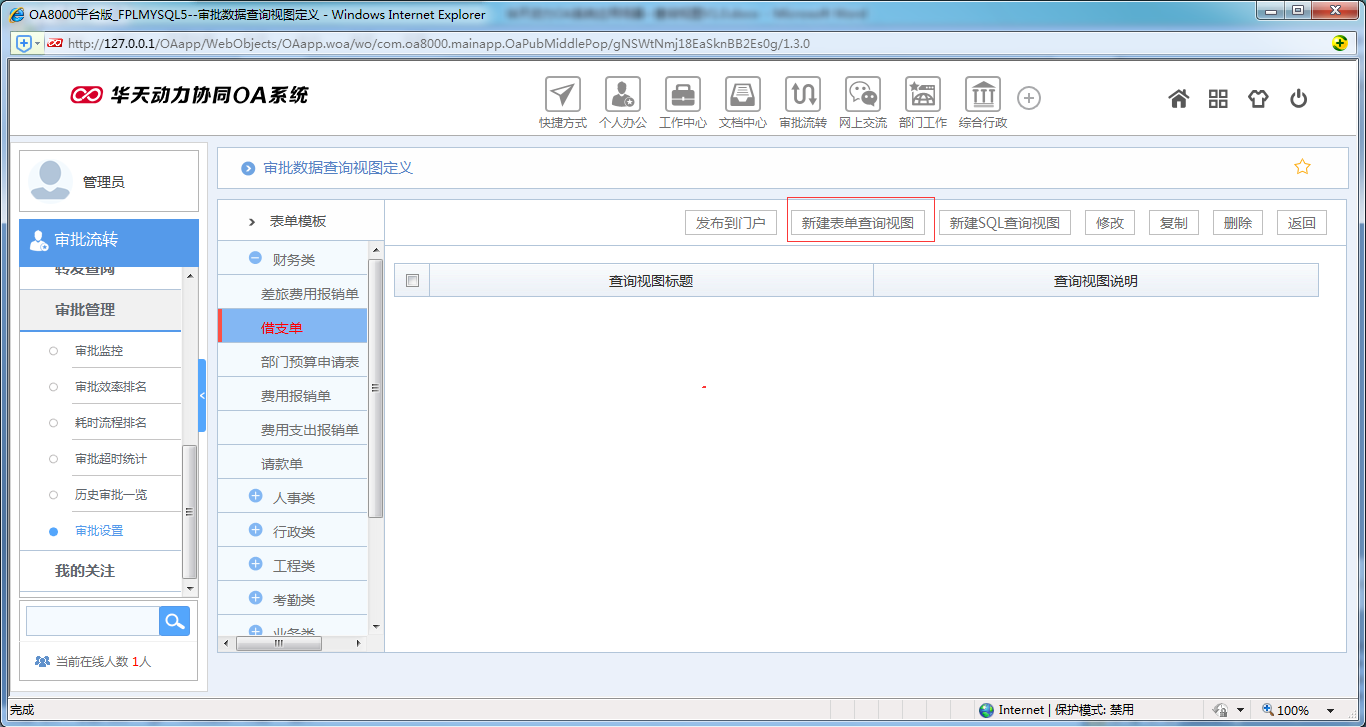Select the 审批超时统计 menu bullet
The width and height of the screenshot is (1366, 727).
[54, 459]
